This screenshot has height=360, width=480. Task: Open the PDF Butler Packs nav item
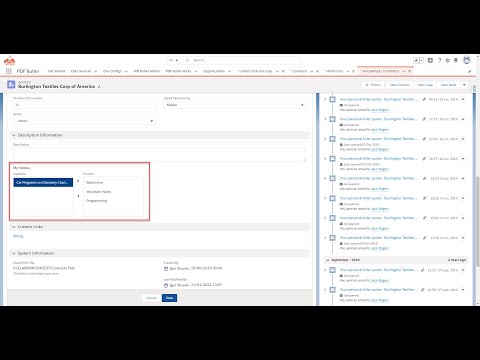179,71
